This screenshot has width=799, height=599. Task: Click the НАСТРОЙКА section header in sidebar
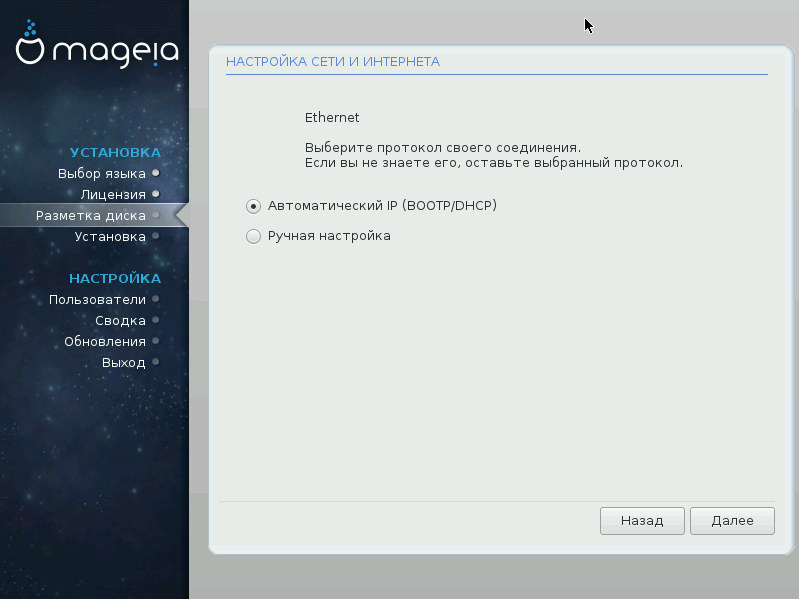[115, 278]
